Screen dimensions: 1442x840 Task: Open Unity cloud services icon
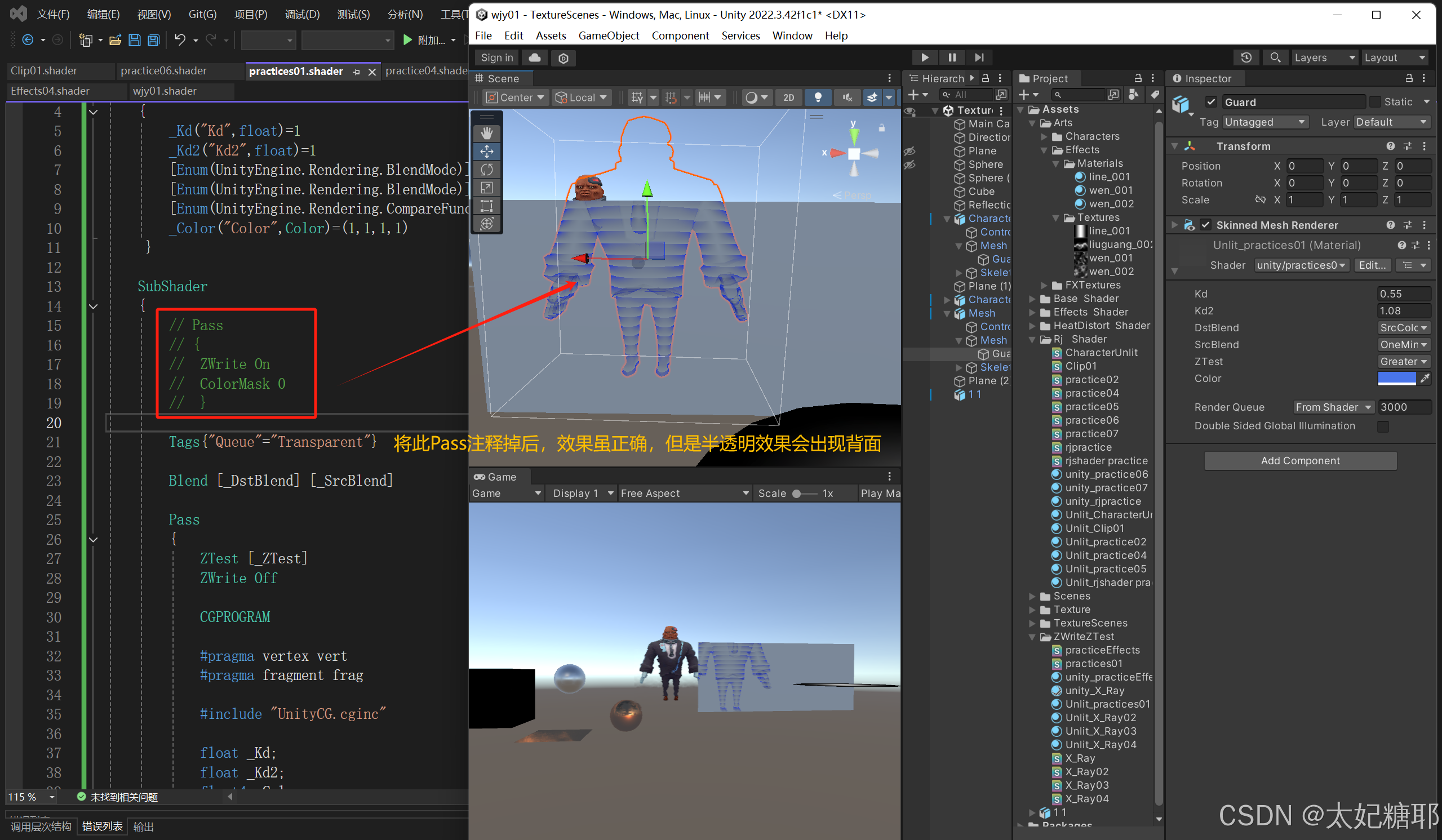[534, 57]
